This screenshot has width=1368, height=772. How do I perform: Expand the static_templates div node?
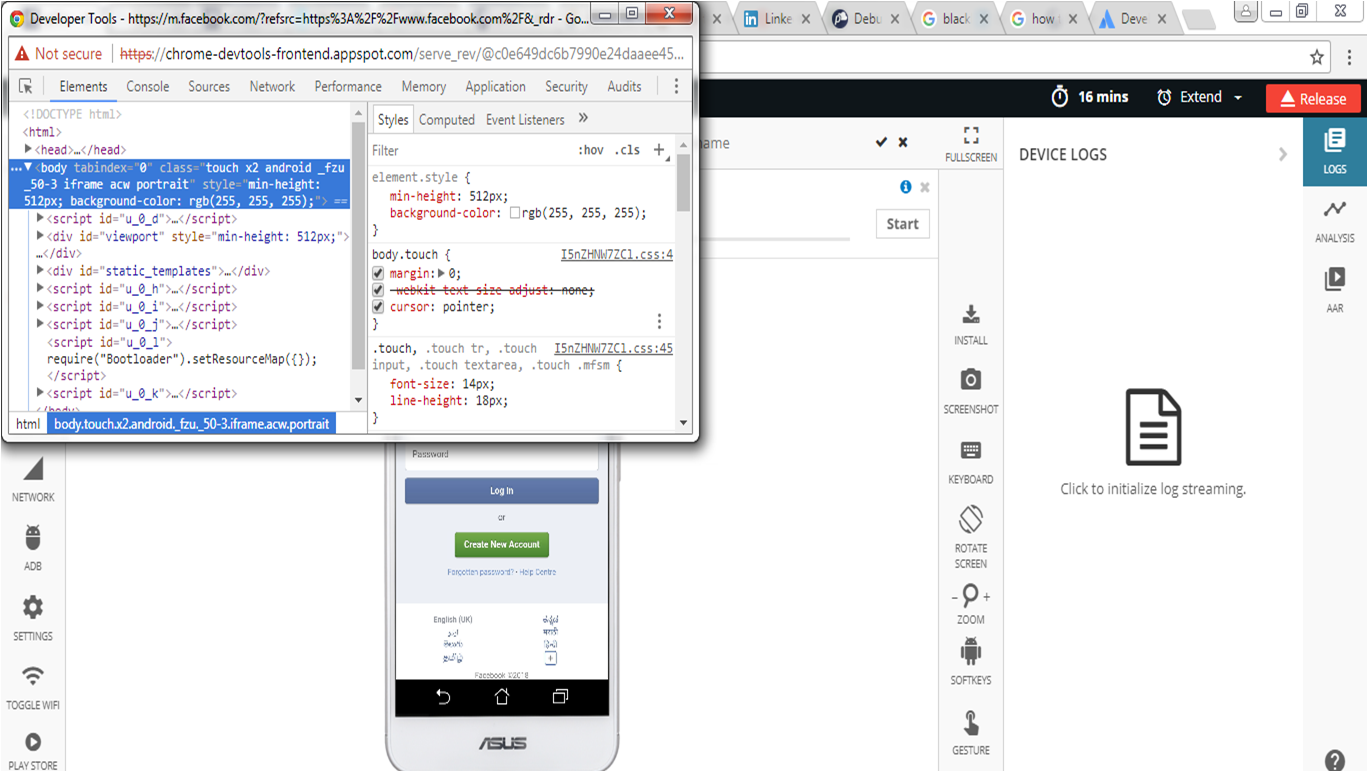40,271
